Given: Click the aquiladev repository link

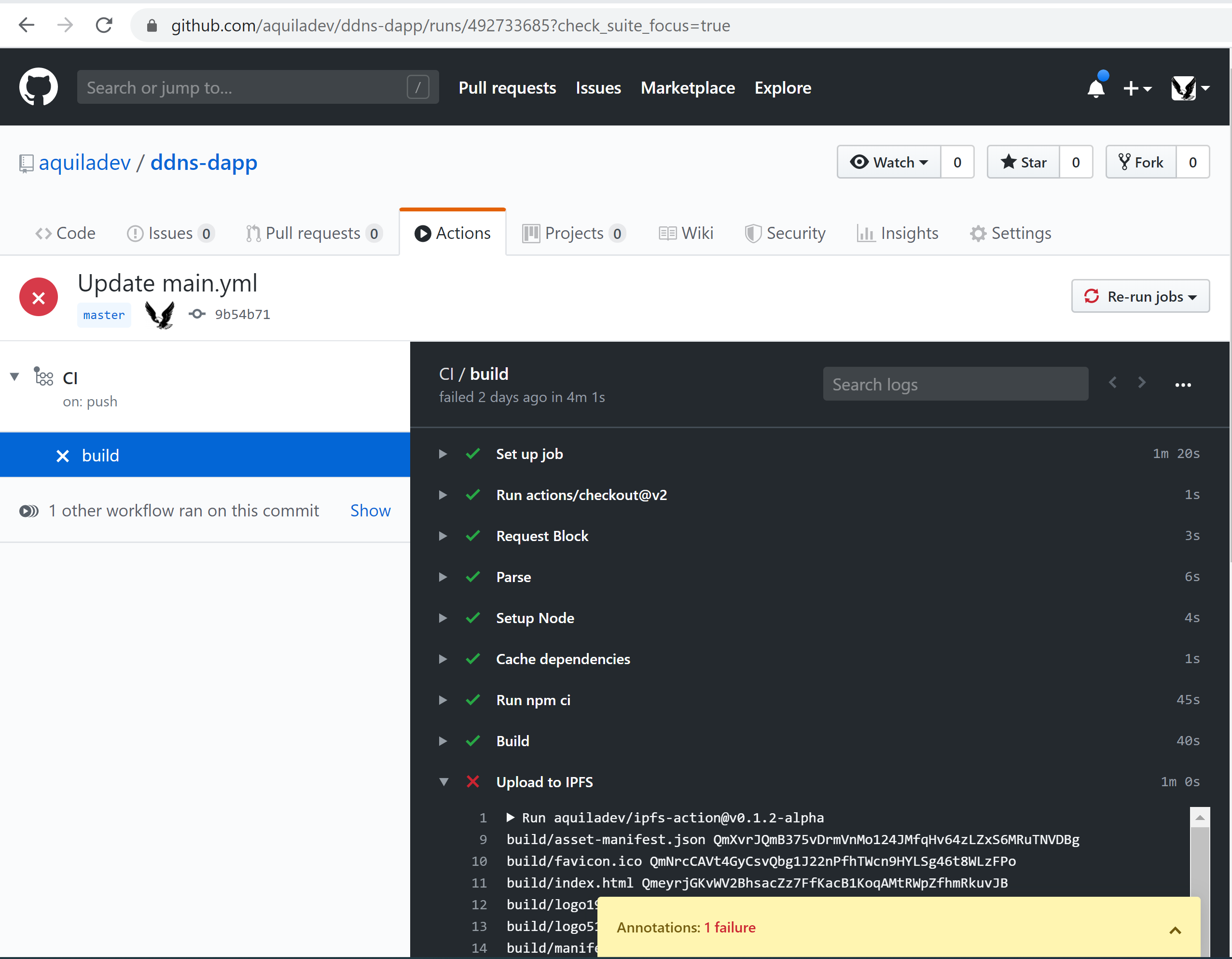Looking at the screenshot, I should click(x=84, y=162).
